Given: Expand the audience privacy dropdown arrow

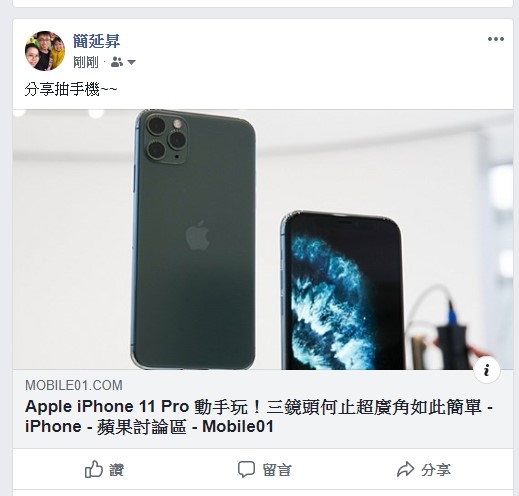Looking at the screenshot, I should [x=131, y=62].
